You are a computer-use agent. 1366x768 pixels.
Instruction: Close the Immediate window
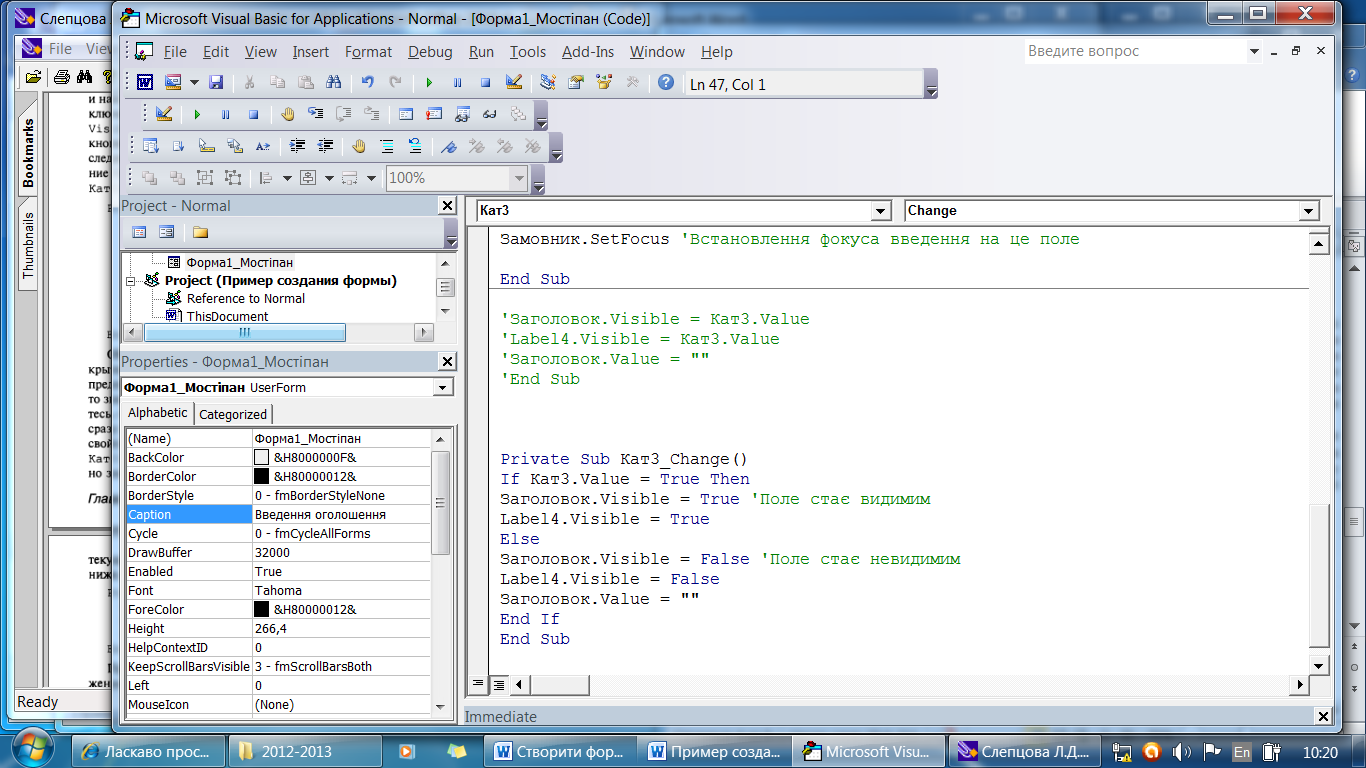pyautogui.click(x=1323, y=716)
